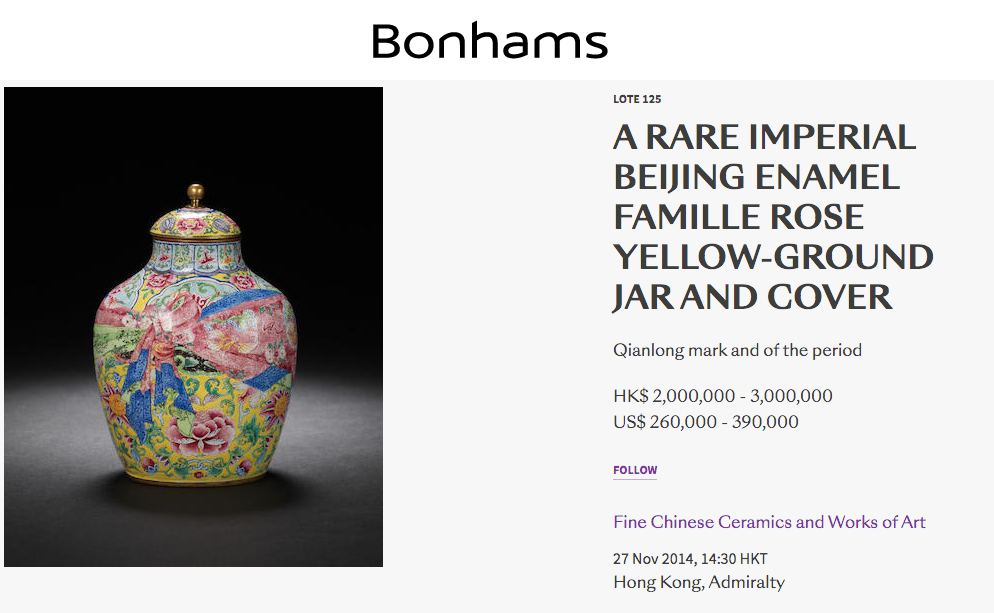Click the gold knob on the jar lid
Viewport: 994px width, 613px height.
[196, 194]
